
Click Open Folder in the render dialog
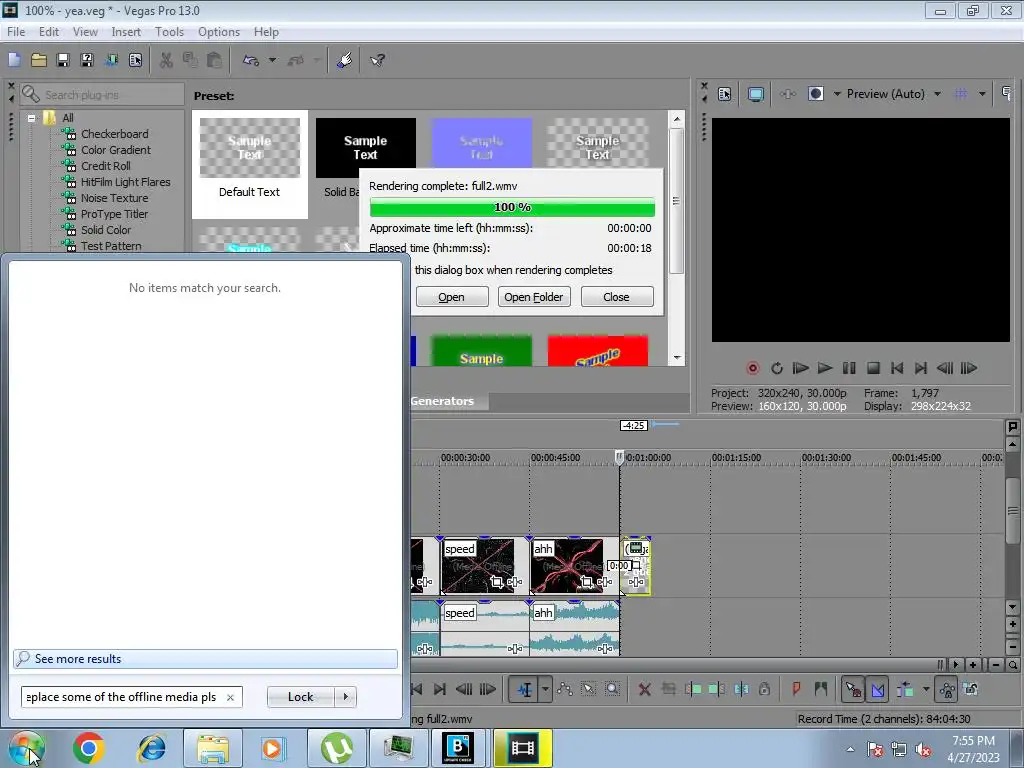[x=534, y=297]
